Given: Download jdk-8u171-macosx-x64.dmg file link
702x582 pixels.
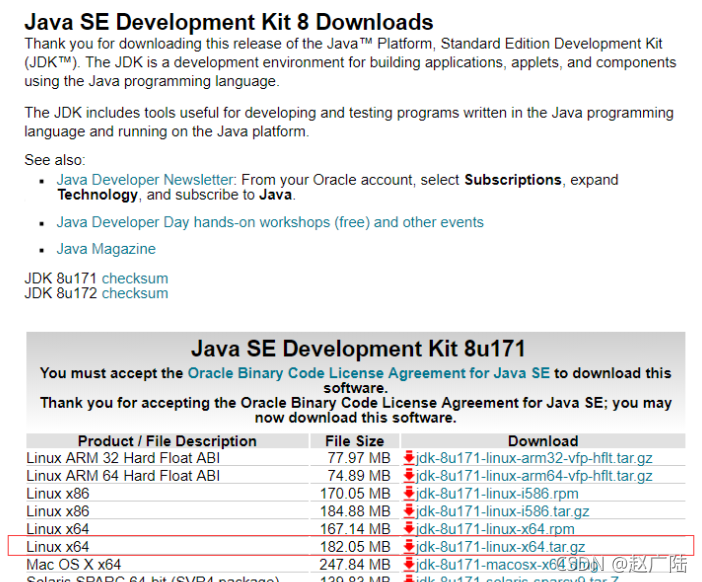Looking at the screenshot, I should coord(507,564).
